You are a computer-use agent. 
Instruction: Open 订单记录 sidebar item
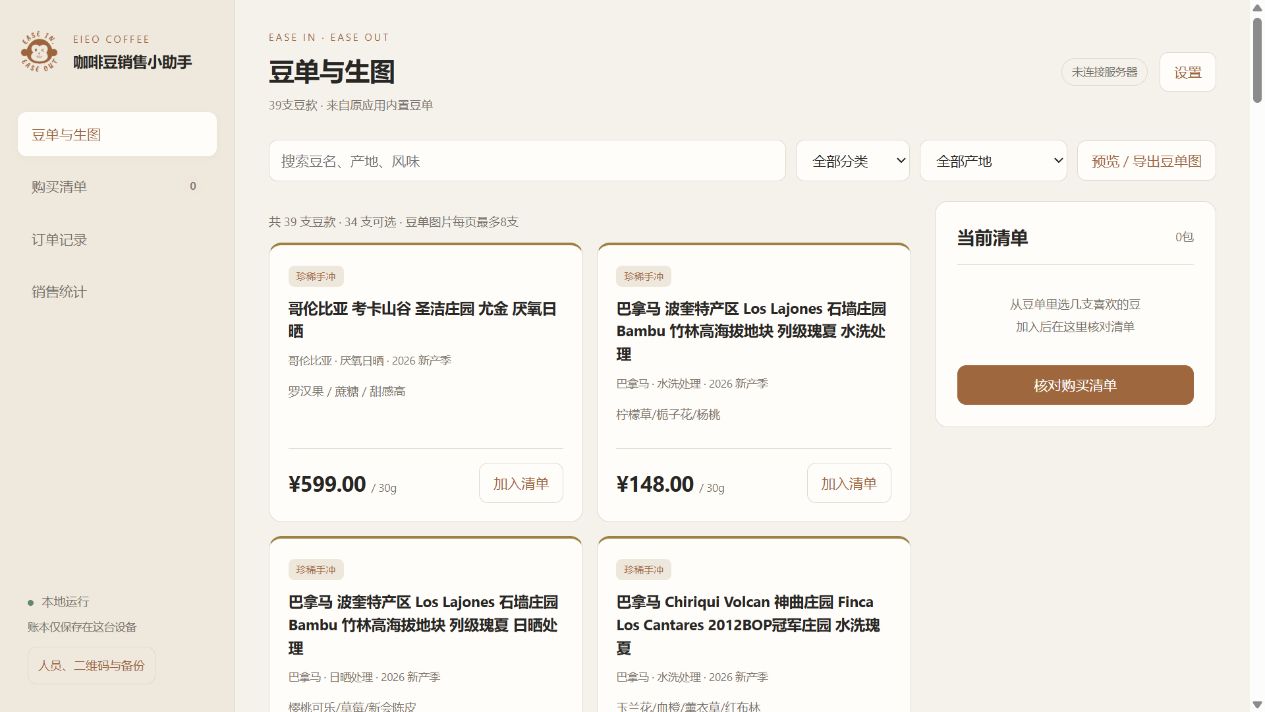[117, 239]
